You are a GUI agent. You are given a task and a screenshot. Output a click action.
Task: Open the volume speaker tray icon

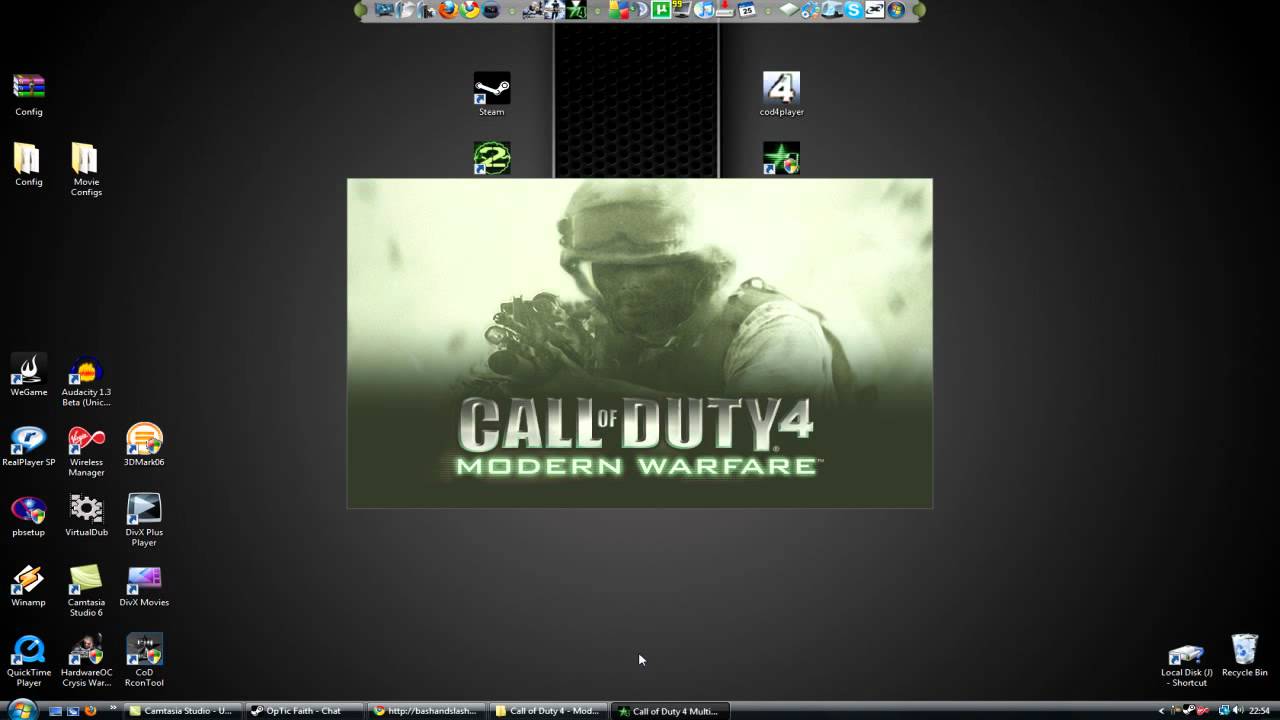1238,710
